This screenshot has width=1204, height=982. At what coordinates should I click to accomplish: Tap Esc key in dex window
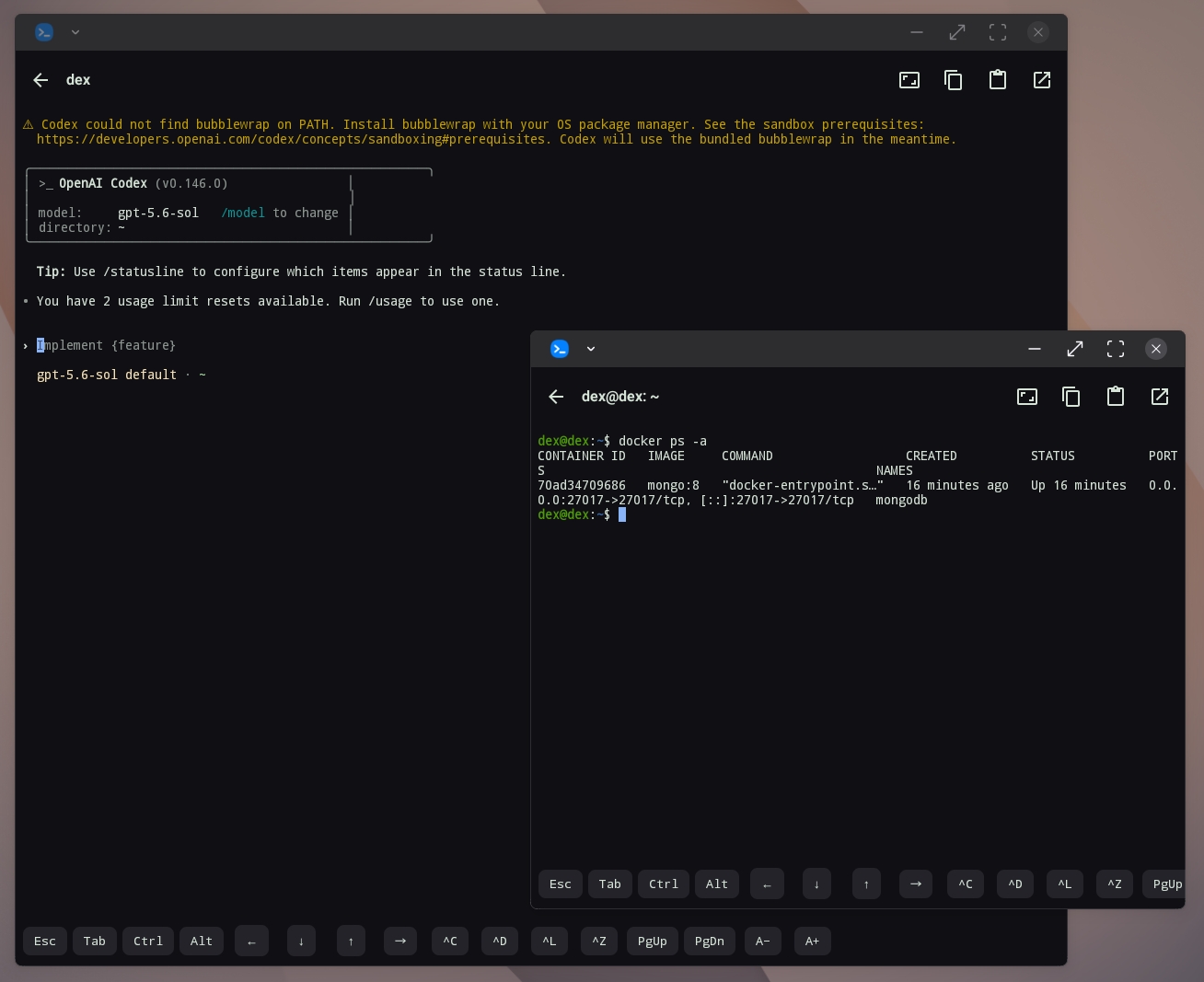pyautogui.click(x=45, y=942)
